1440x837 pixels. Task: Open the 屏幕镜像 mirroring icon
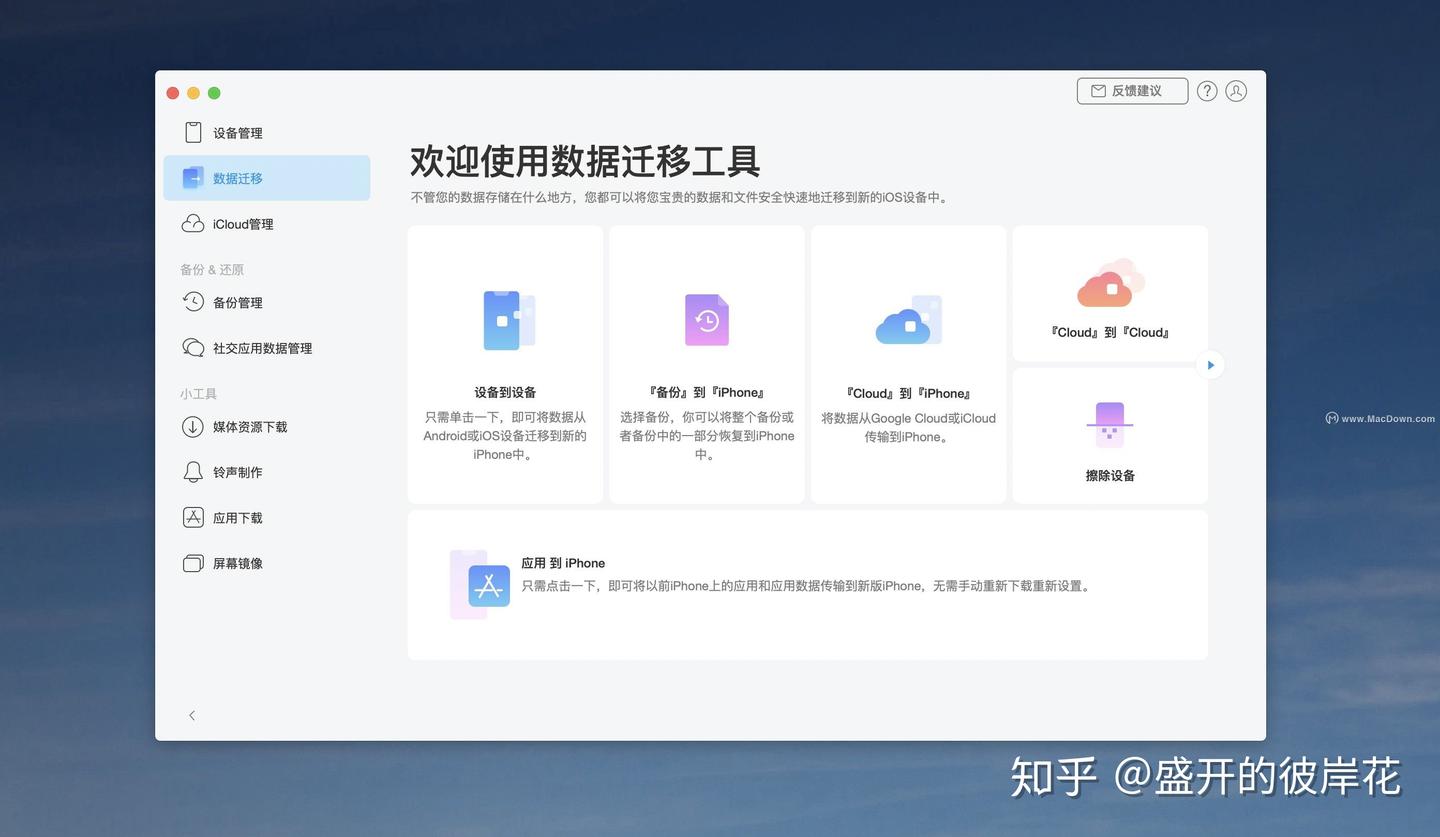click(193, 562)
